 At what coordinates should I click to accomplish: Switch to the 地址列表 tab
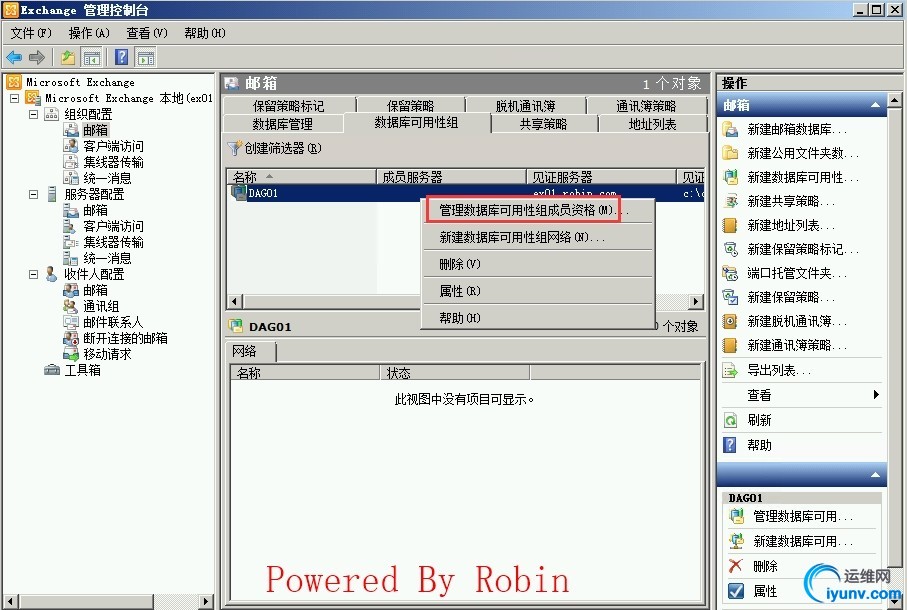point(652,124)
